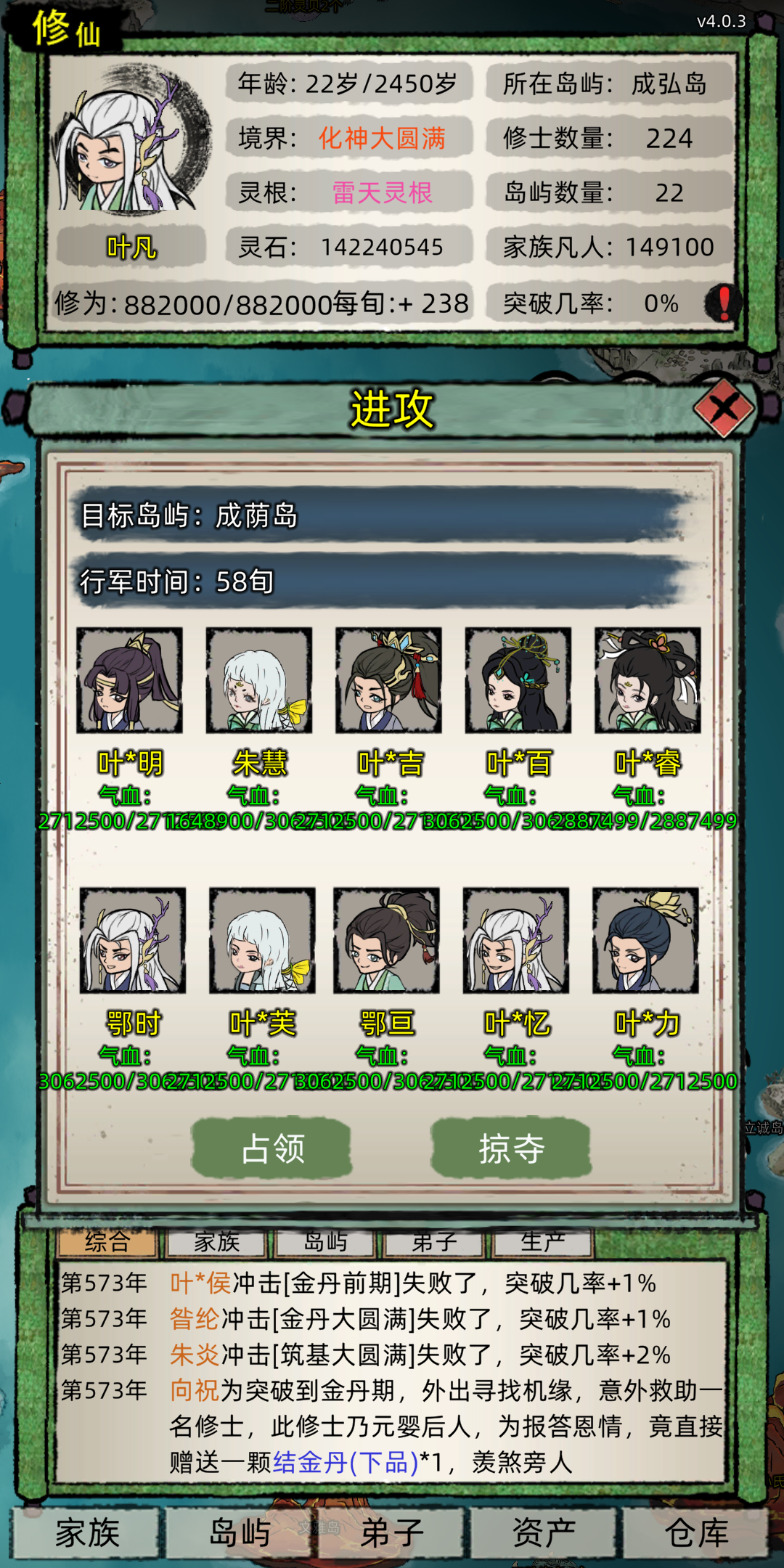The height and width of the screenshot is (1568, 784).
Task: Choose the 叶*吉 portrait
Action: (x=388, y=680)
